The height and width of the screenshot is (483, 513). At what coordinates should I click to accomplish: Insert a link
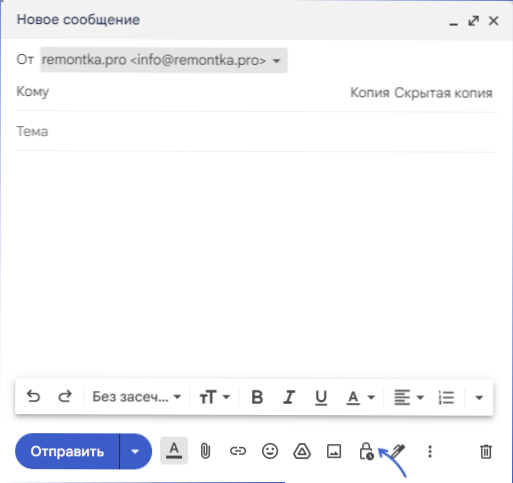pyautogui.click(x=238, y=451)
